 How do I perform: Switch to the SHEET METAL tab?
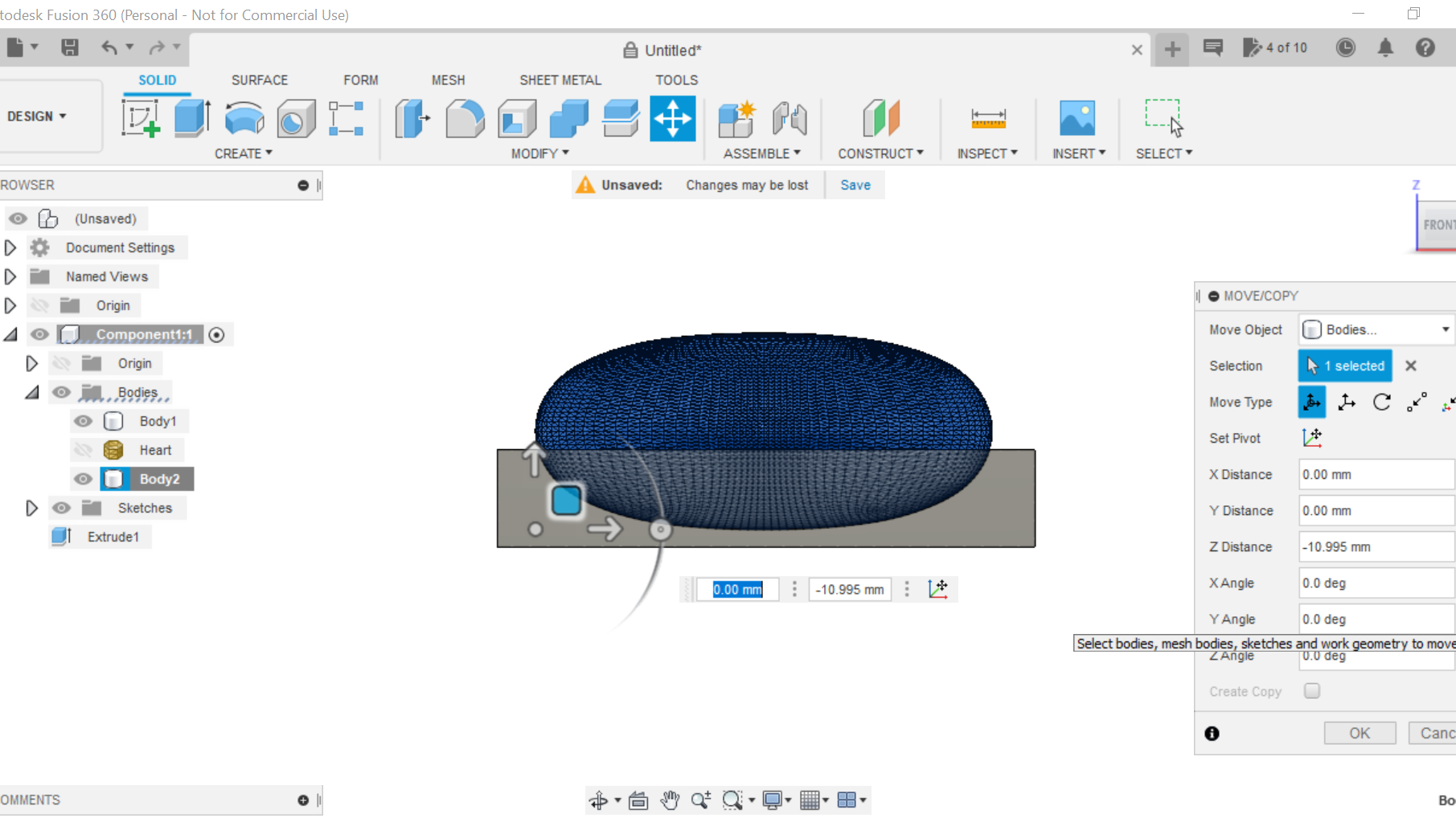coord(560,80)
